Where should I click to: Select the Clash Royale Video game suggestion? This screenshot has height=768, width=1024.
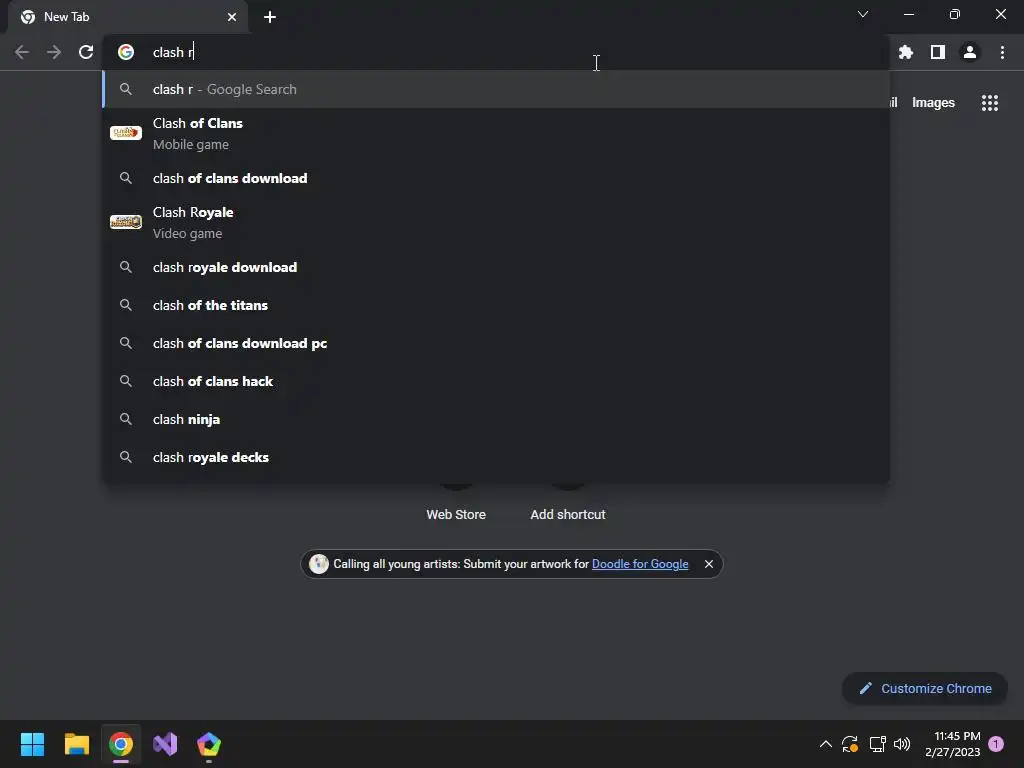click(496, 222)
